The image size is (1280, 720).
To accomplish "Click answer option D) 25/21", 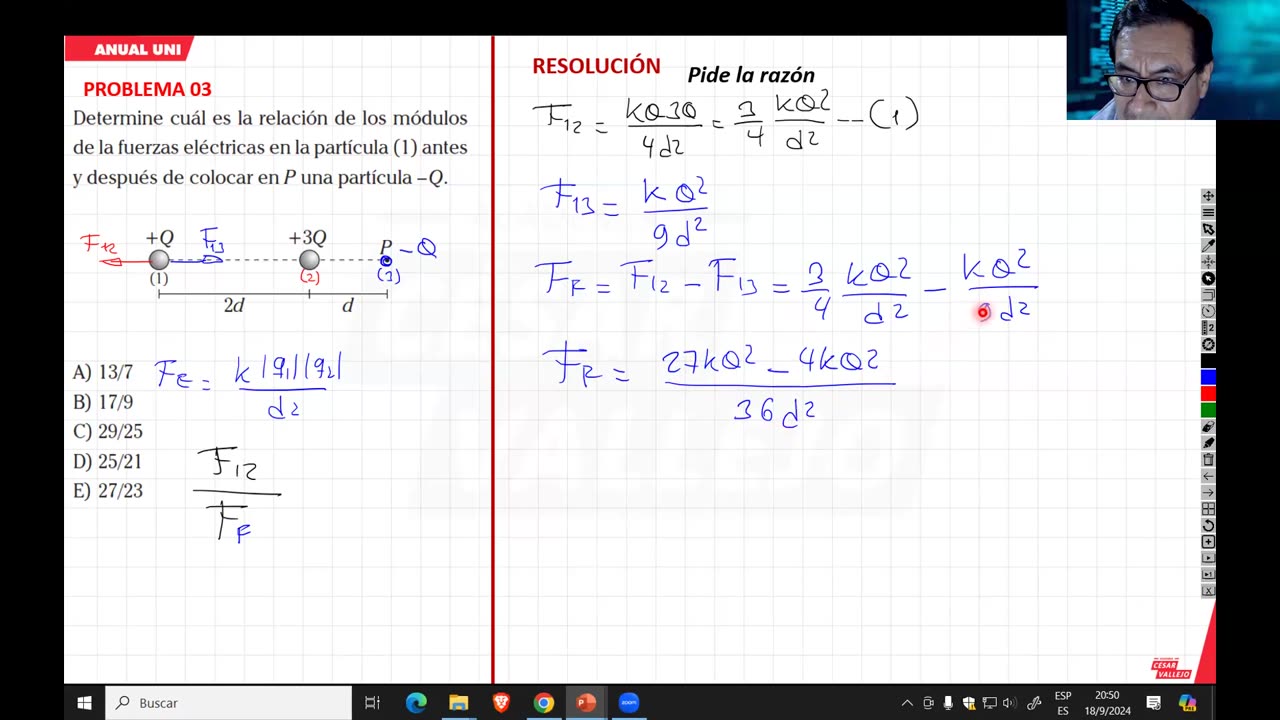I will point(108,462).
